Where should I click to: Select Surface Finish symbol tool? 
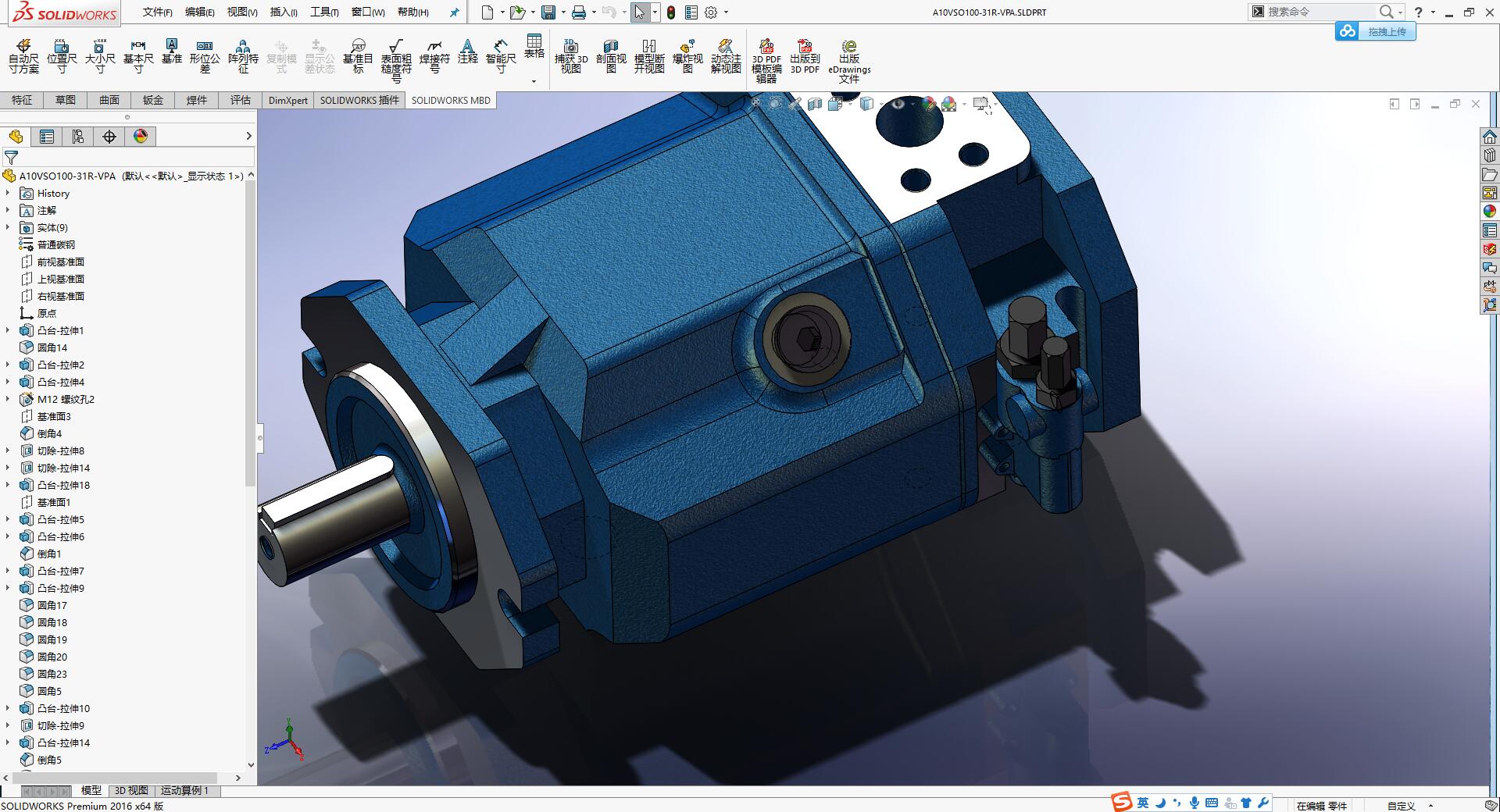click(396, 62)
